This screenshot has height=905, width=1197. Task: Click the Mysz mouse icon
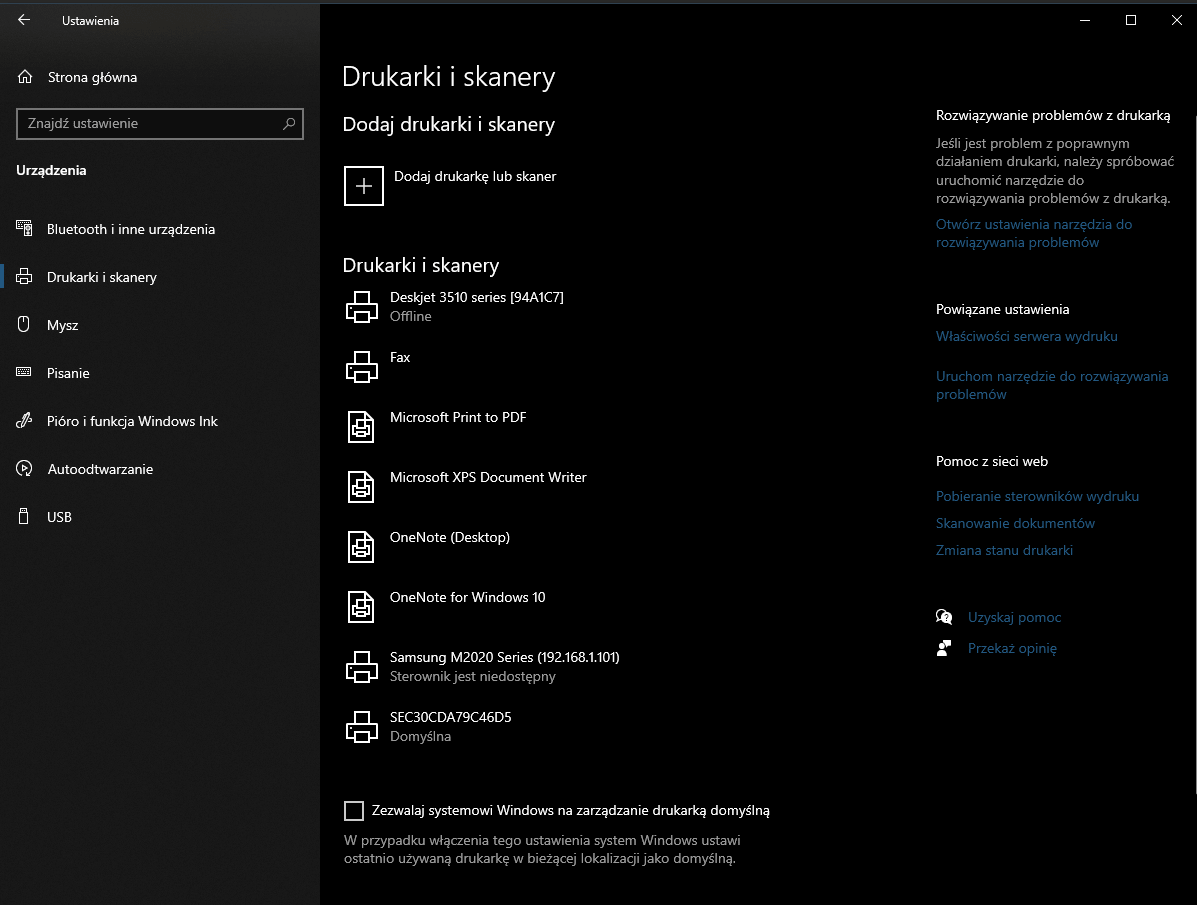coord(24,325)
